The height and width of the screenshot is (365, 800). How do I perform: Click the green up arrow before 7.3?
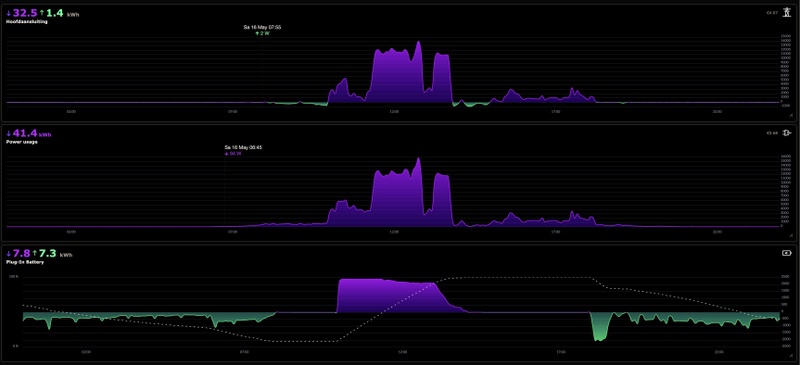[34, 254]
